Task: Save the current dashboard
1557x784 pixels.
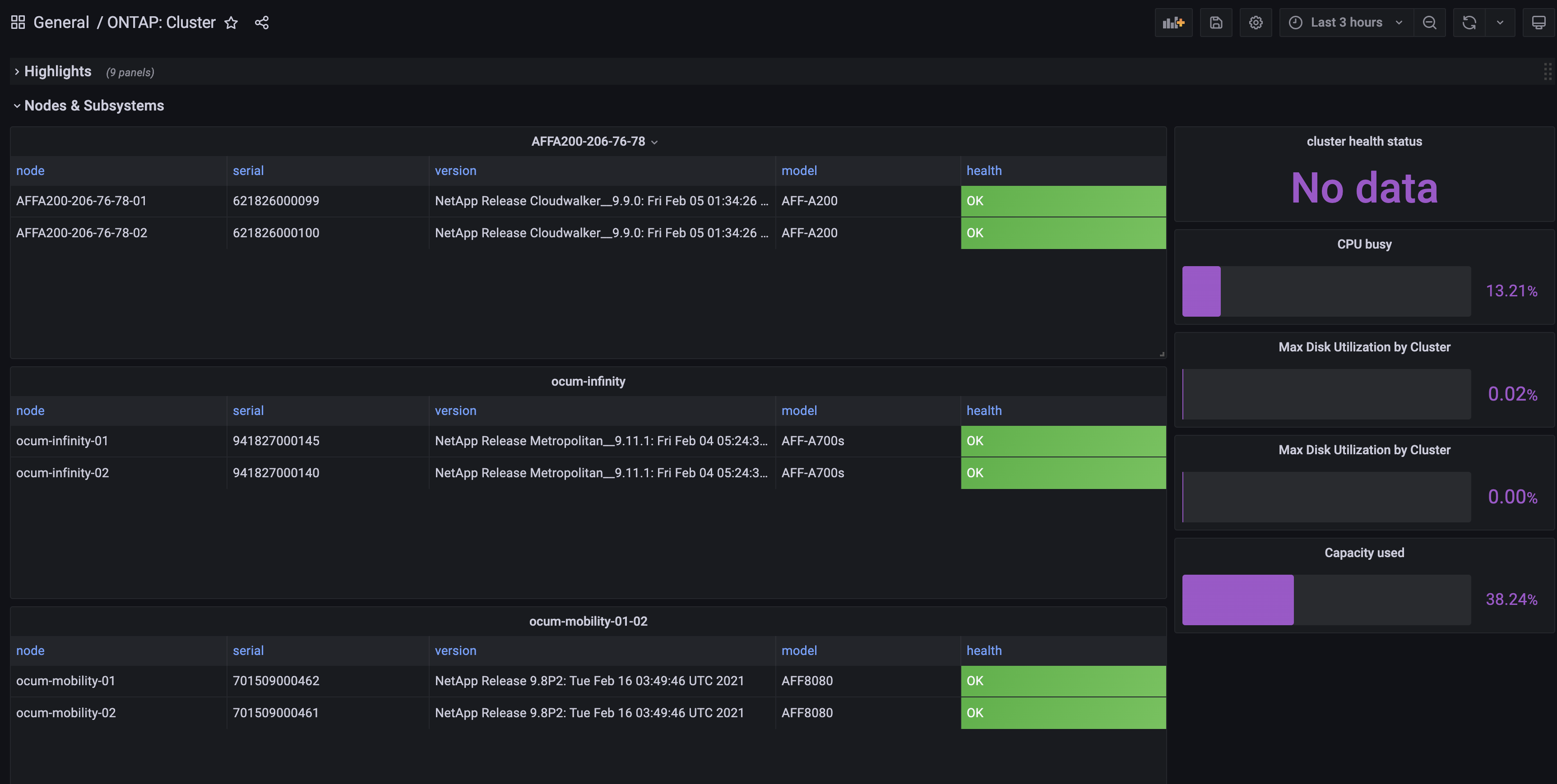Action: (1216, 23)
